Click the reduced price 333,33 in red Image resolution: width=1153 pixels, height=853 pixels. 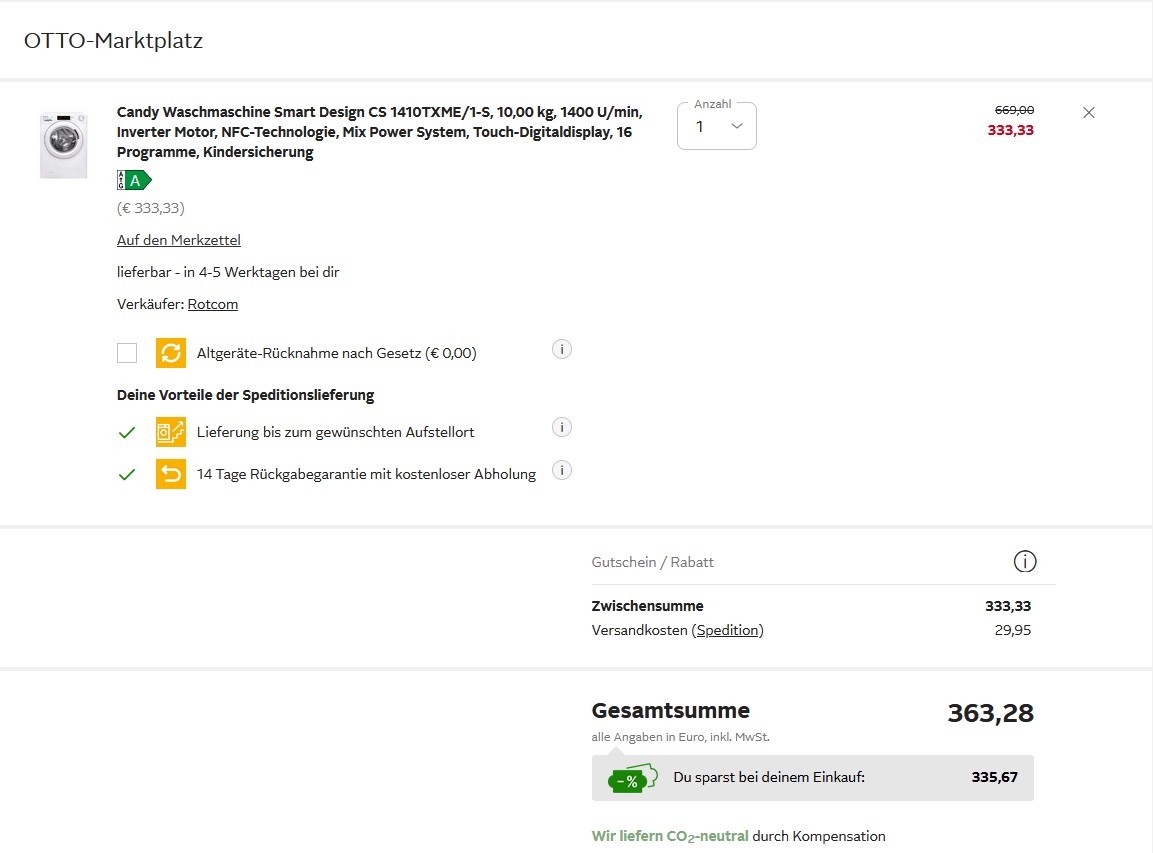click(1010, 130)
